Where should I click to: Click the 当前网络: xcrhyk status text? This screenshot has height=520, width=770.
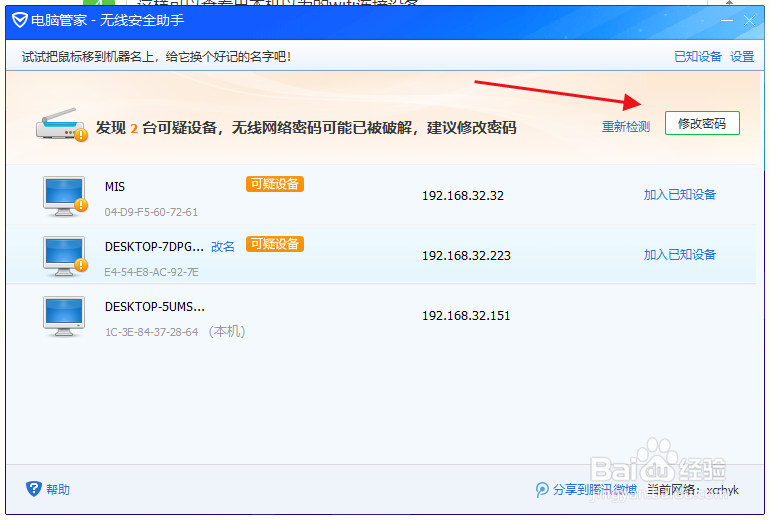click(693, 490)
